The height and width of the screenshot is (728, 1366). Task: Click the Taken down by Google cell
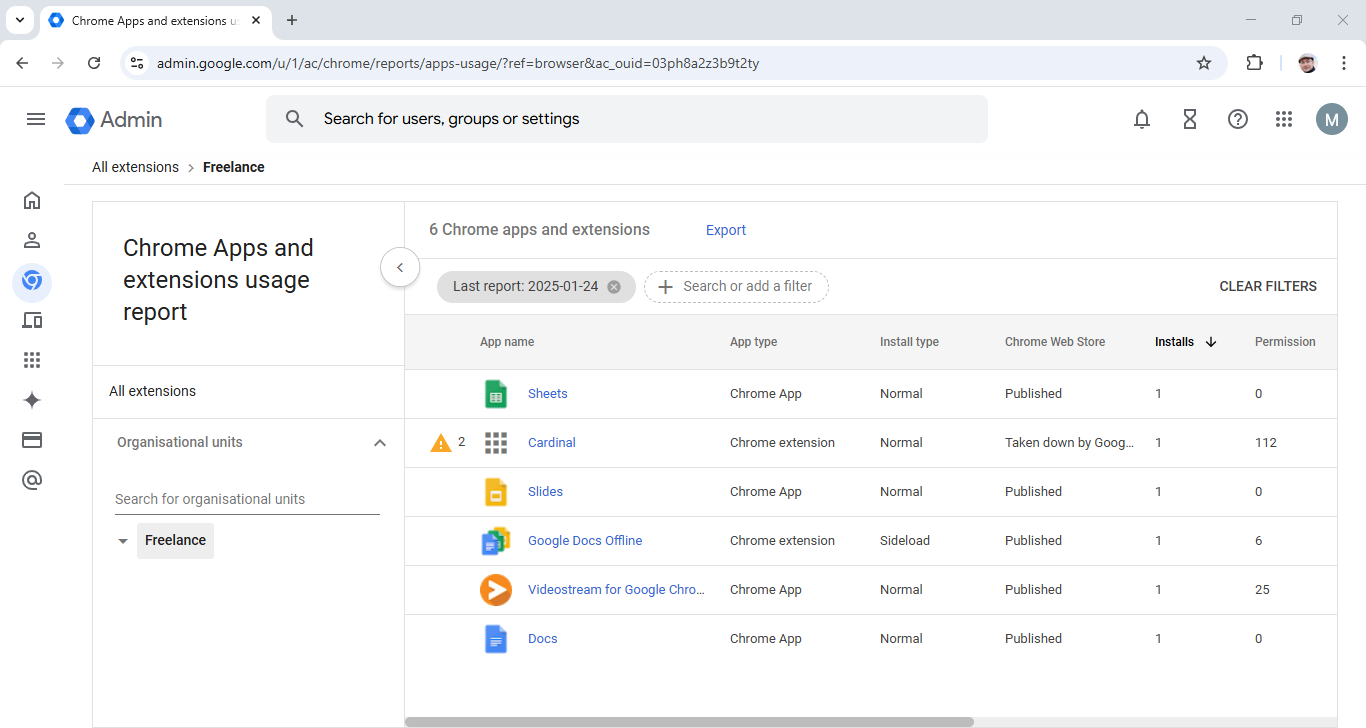1069,443
